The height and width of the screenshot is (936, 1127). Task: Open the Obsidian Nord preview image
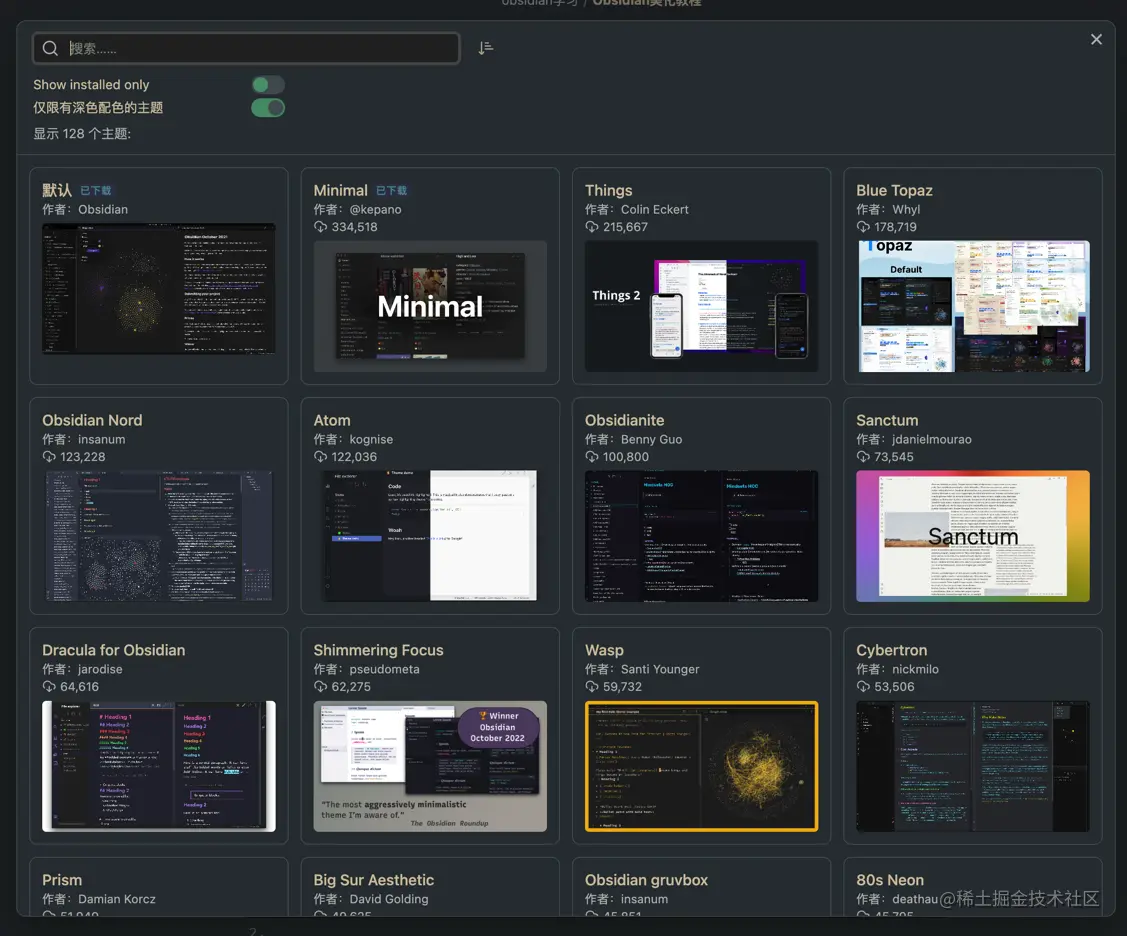(x=159, y=536)
